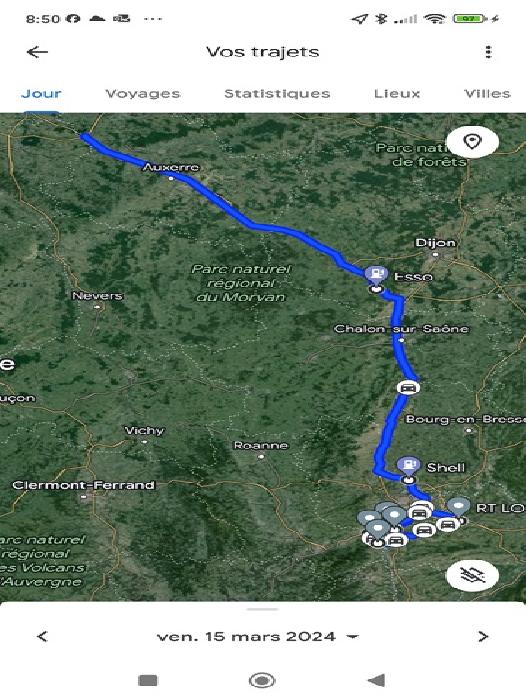Expand the bottom sheet drag handle

click(x=262, y=609)
